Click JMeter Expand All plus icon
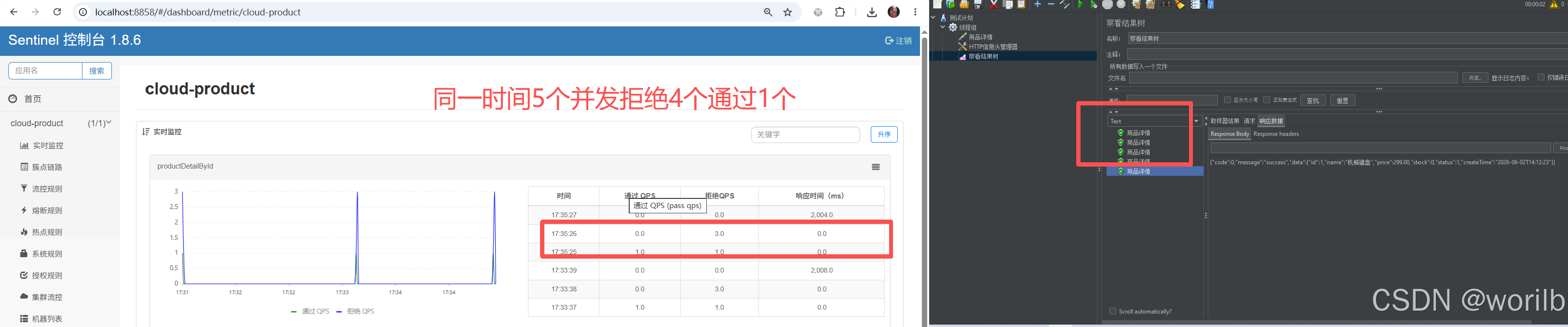 1038,4
